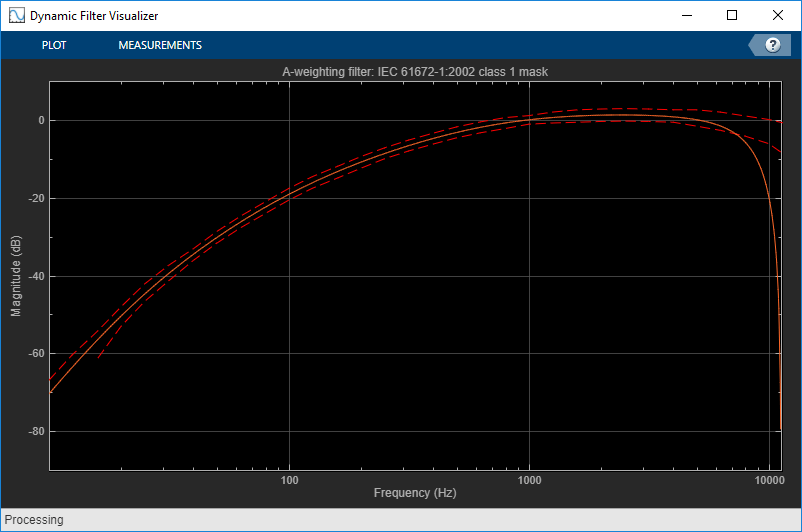The width and height of the screenshot is (802, 532).
Task: Click the 100 Hz frequency tick label
Action: [289, 480]
